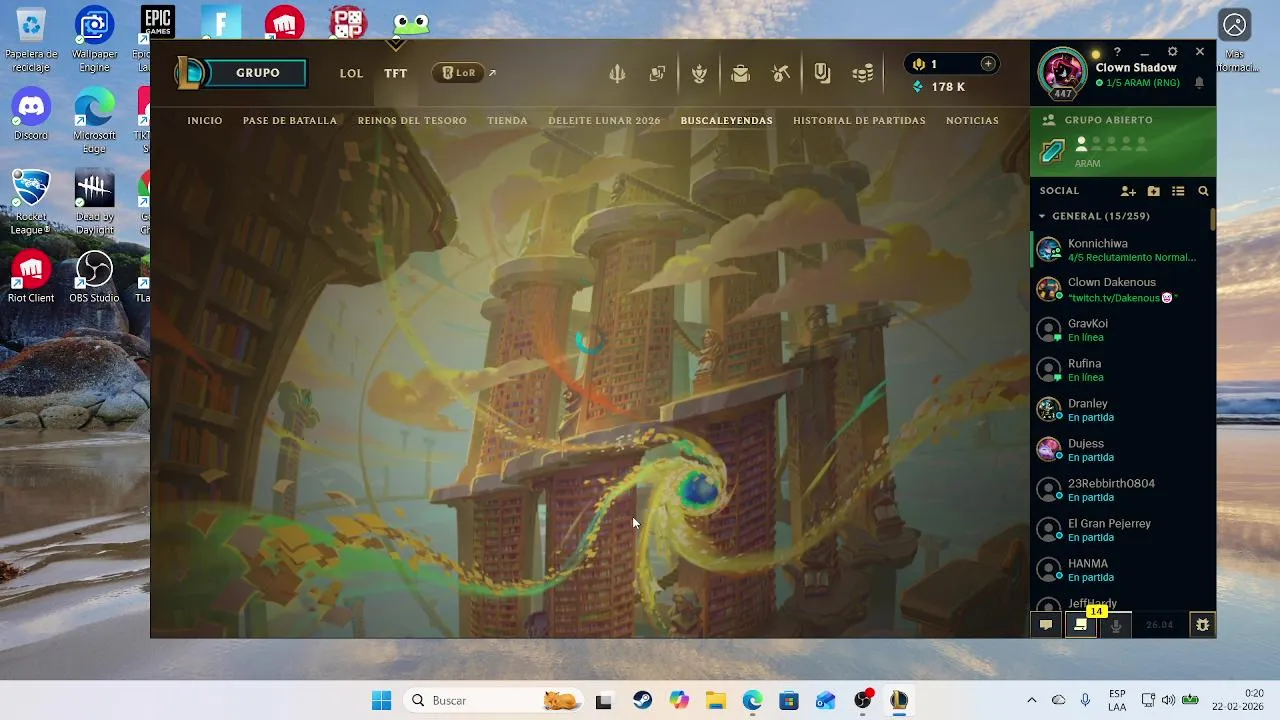Switch to the LOL game tab

tap(351, 73)
